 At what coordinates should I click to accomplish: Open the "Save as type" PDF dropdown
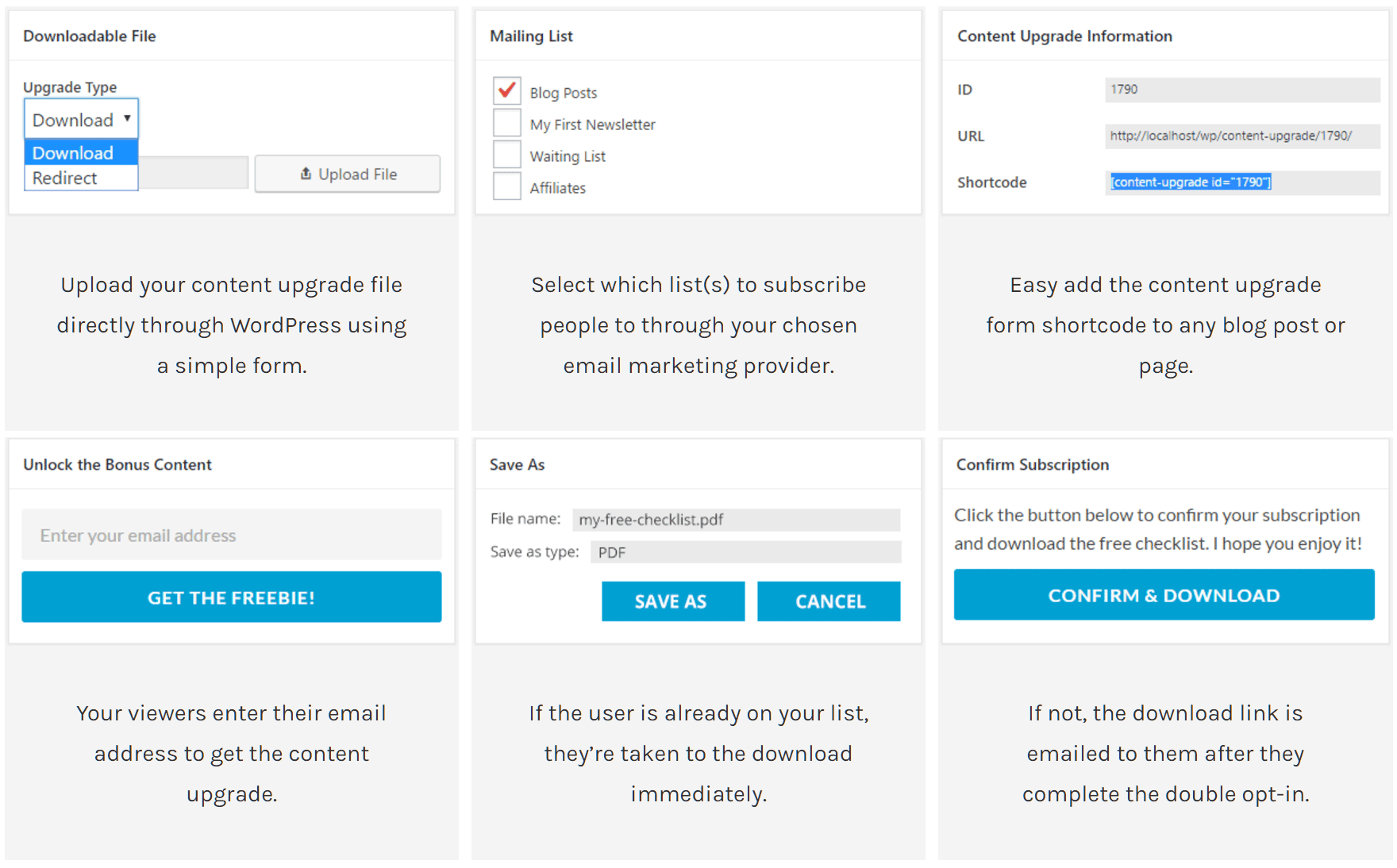tap(745, 551)
